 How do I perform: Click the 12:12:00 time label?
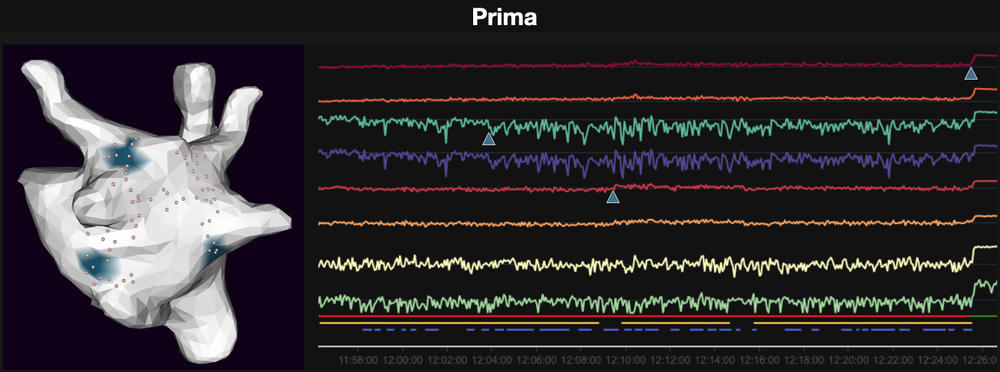[x=670, y=361]
